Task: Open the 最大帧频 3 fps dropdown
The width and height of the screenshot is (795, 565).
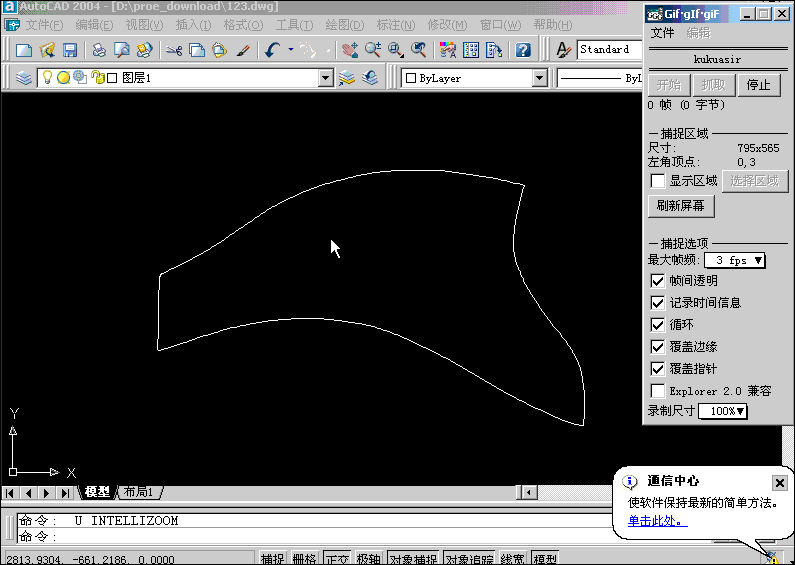Action: click(735, 260)
